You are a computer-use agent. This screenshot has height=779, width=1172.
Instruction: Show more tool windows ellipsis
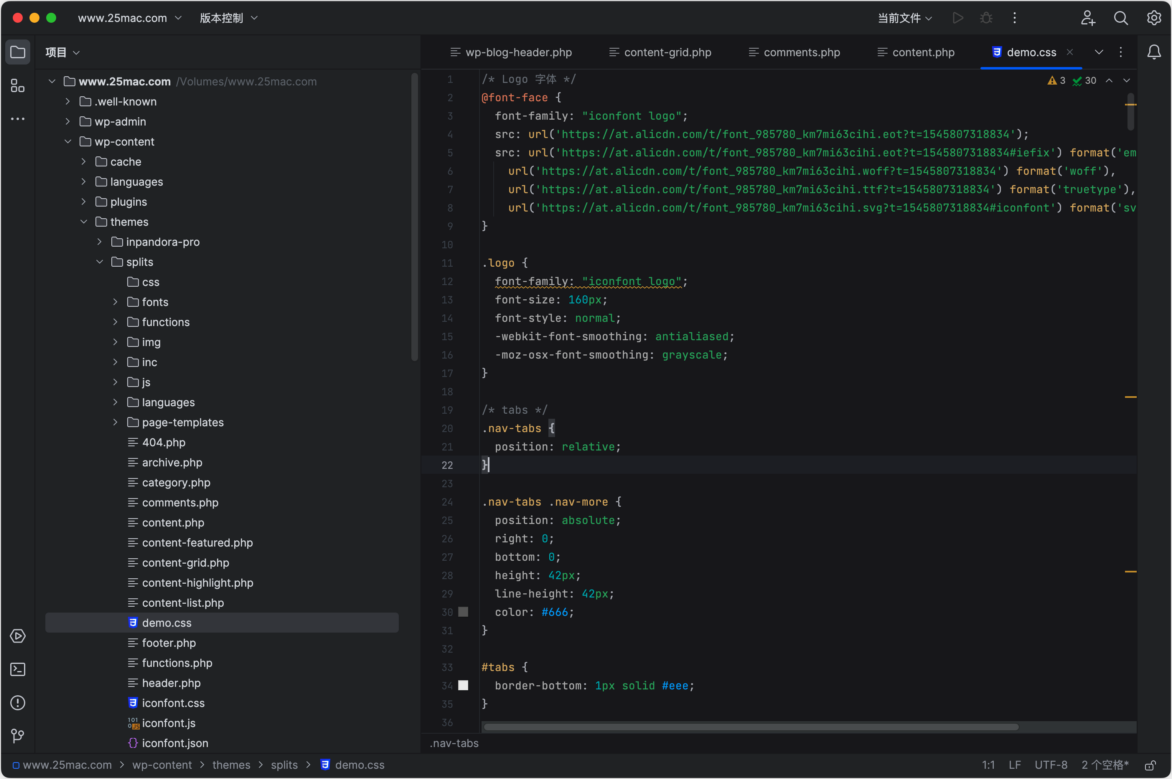18,119
